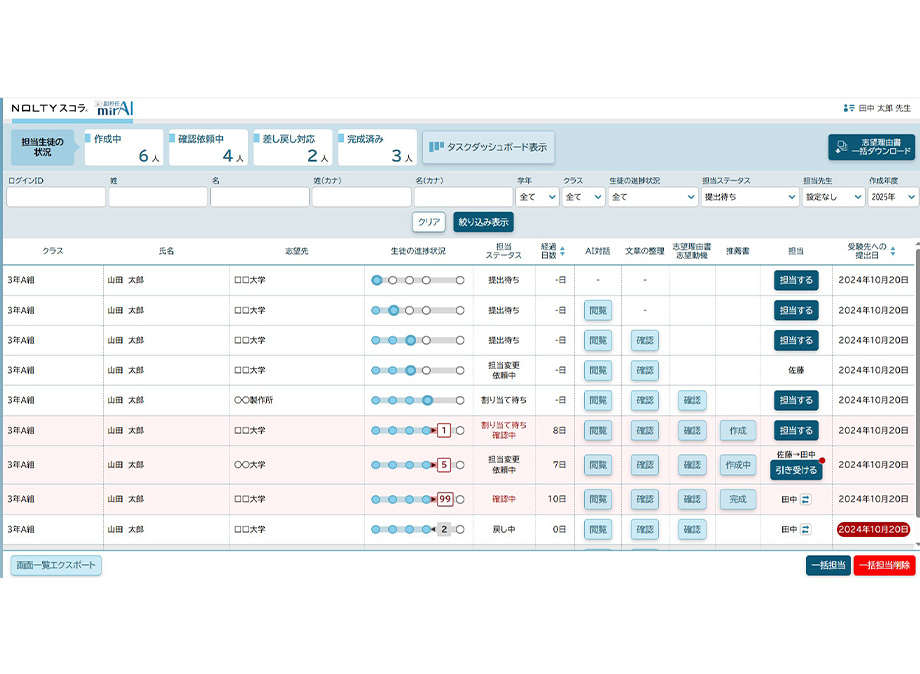Viewport: 920px width, 674px height.
Task: Open the 学年 dropdown filter
Action: pyautogui.click(x=537, y=197)
